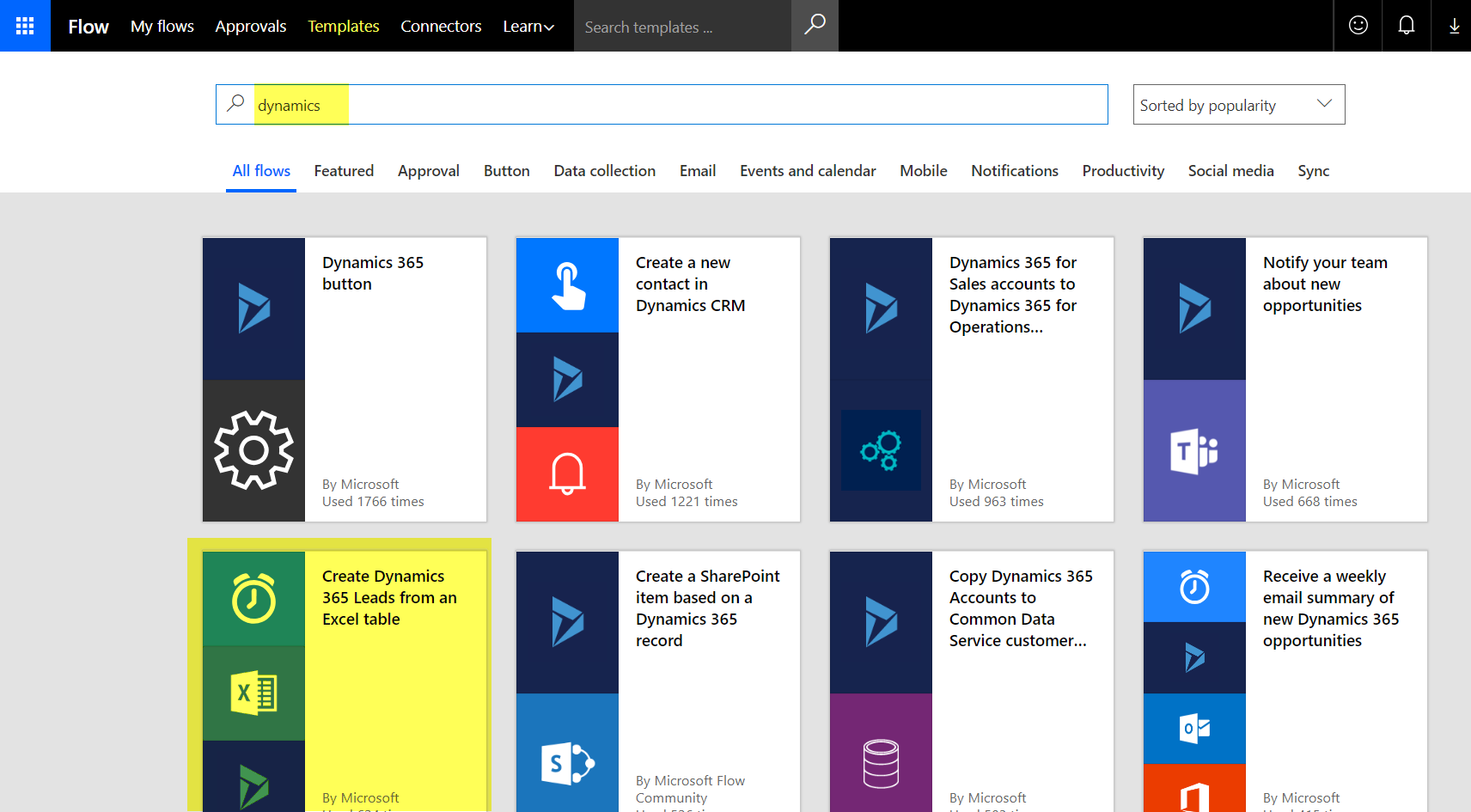The height and width of the screenshot is (812, 1471).
Task: Click the Outlook icon on weekly email summary card
Action: point(1194,729)
